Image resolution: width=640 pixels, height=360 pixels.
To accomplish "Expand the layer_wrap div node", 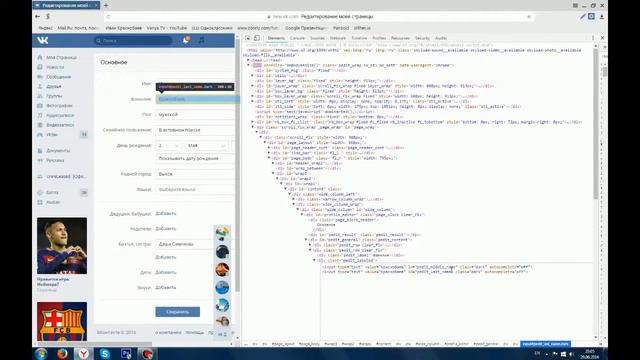I will pyautogui.click(x=252, y=86).
